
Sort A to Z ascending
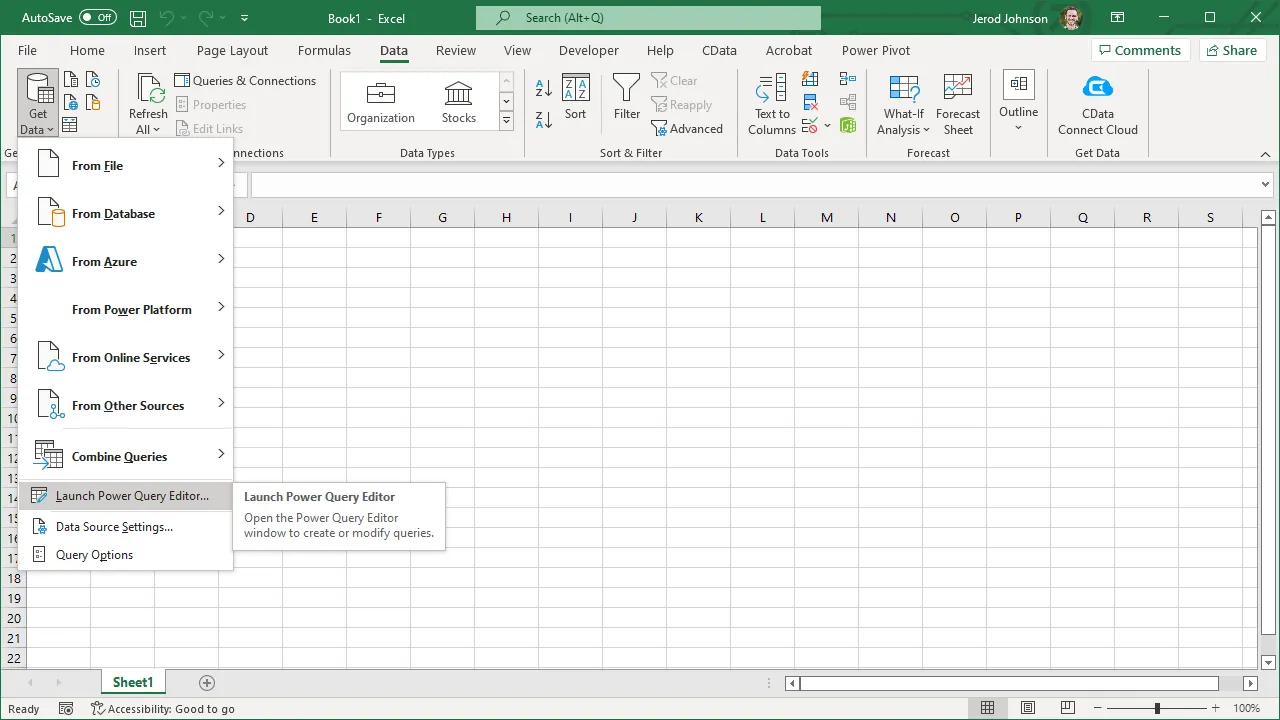point(544,88)
